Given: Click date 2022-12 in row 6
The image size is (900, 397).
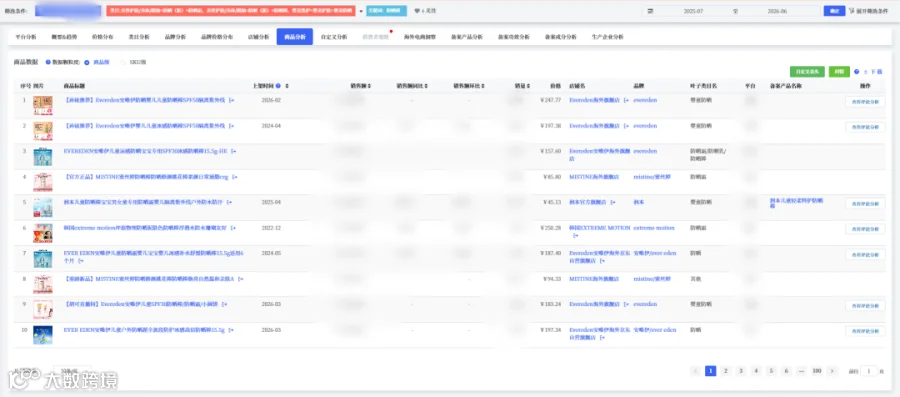Looking at the screenshot, I should coord(271,228).
